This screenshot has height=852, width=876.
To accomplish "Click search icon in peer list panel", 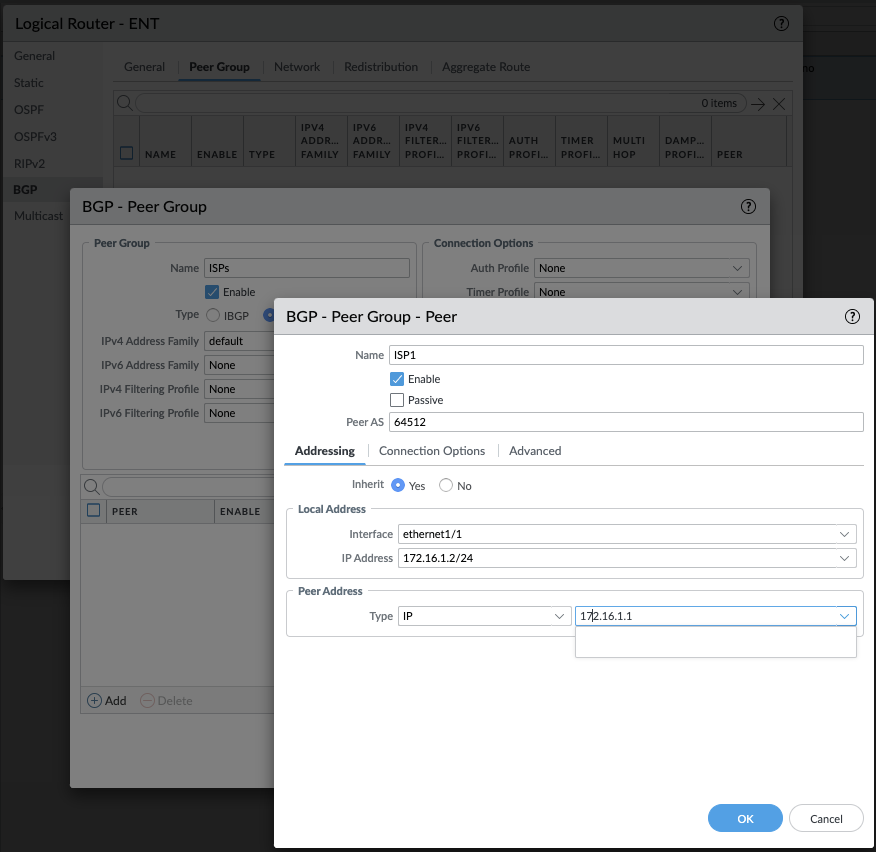I will coord(92,486).
